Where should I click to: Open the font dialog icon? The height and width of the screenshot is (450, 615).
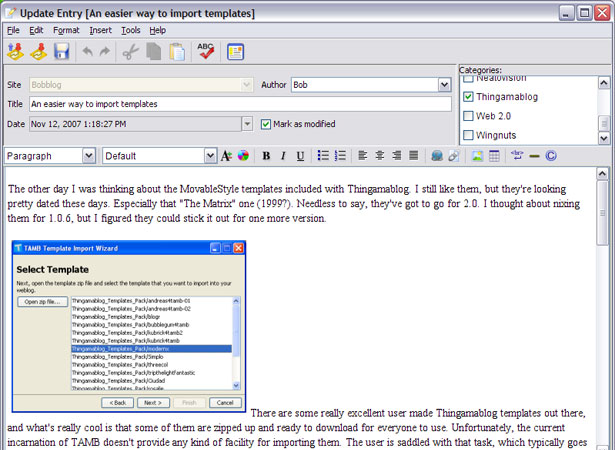[226, 156]
